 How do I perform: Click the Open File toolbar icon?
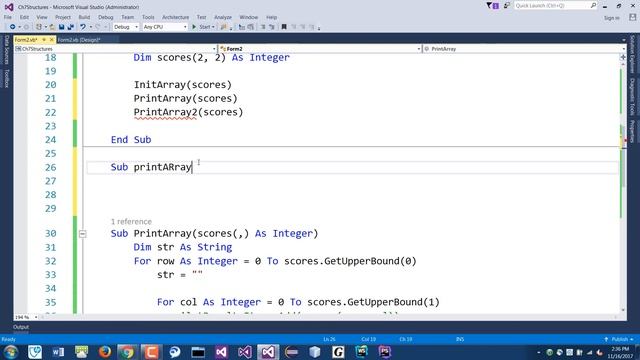[52, 27]
